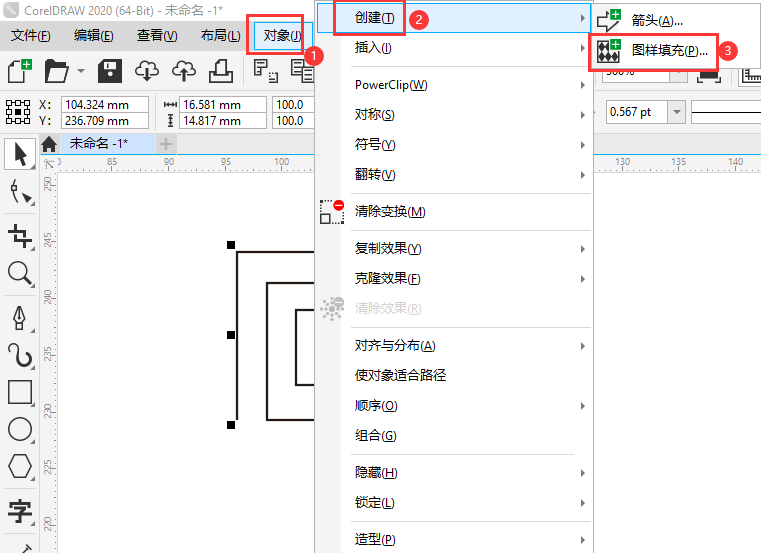This screenshot has width=761, height=553.
Task: Select the Pick tool arrow
Action: coord(19,154)
